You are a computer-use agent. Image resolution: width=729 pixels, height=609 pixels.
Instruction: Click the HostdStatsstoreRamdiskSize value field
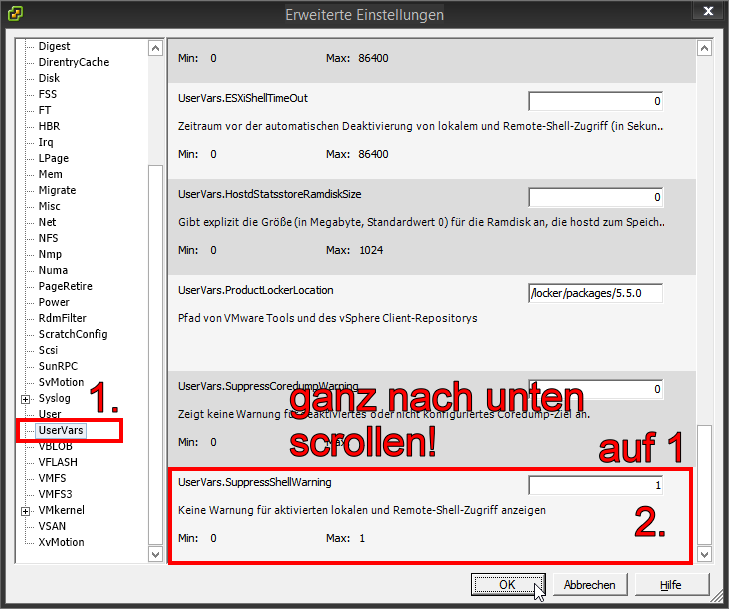pyautogui.click(x=595, y=197)
